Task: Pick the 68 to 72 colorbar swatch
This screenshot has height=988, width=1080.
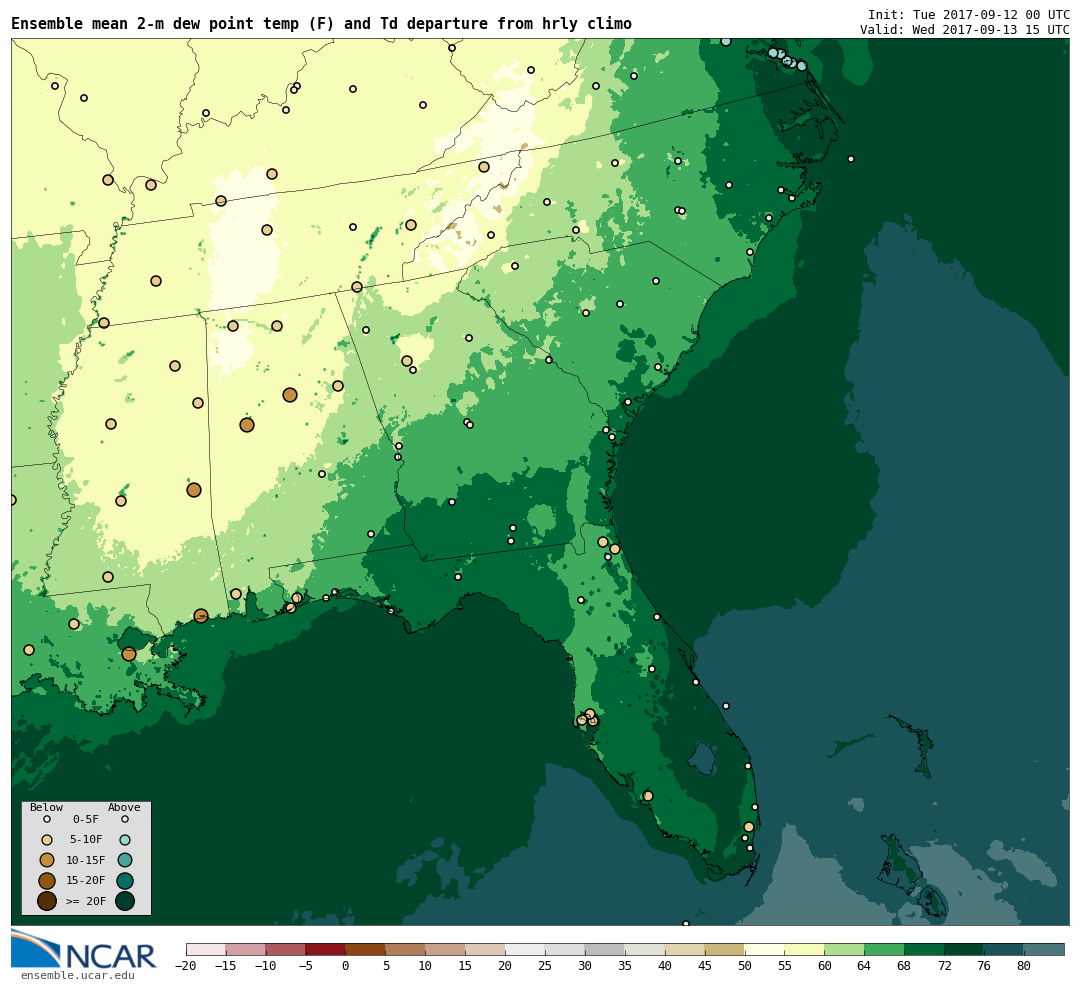Action: (924, 949)
